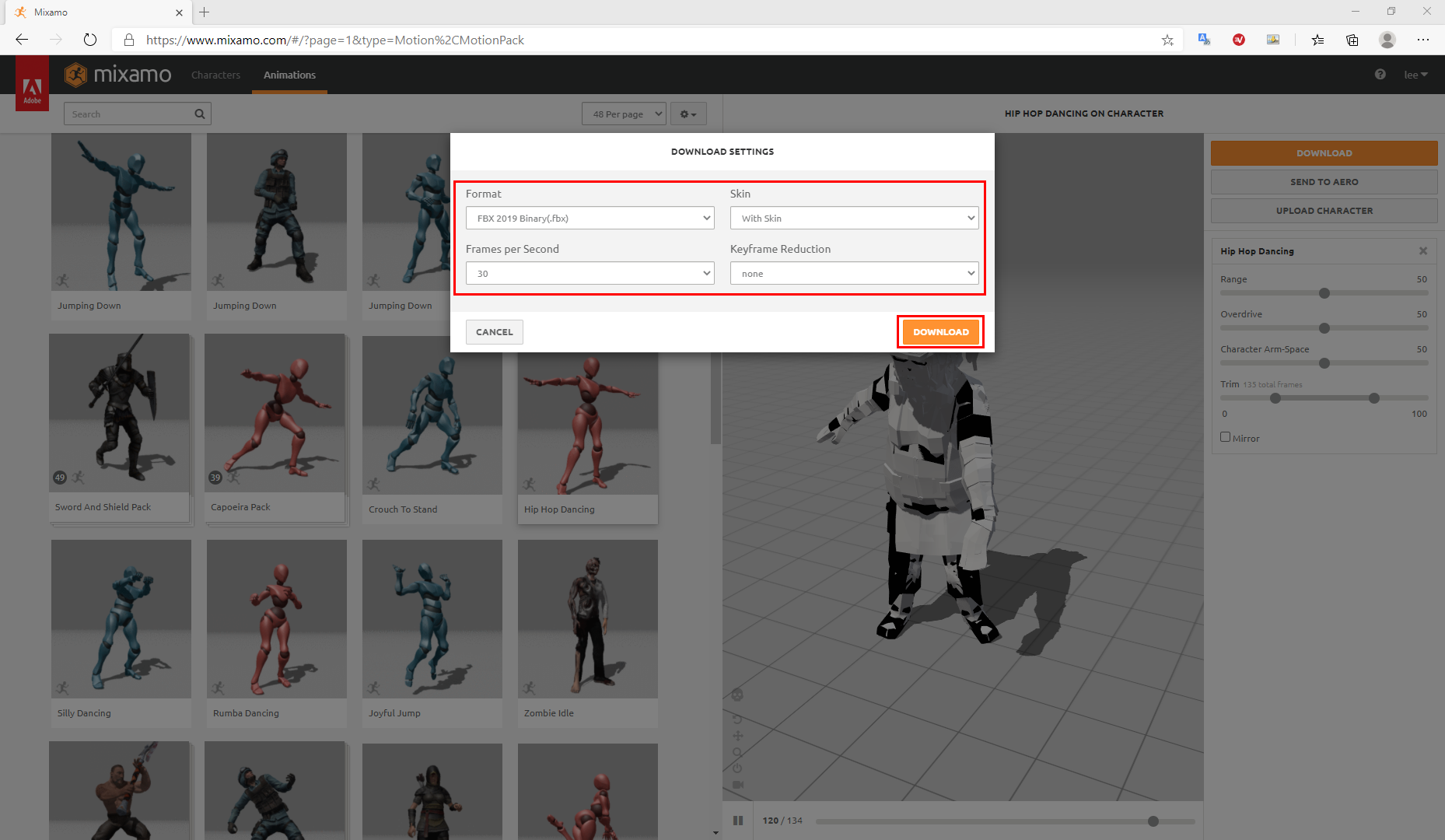This screenshot has width=1445, height=840.
Task: Click the mixamo logo
Action: (x=118, y=75)
